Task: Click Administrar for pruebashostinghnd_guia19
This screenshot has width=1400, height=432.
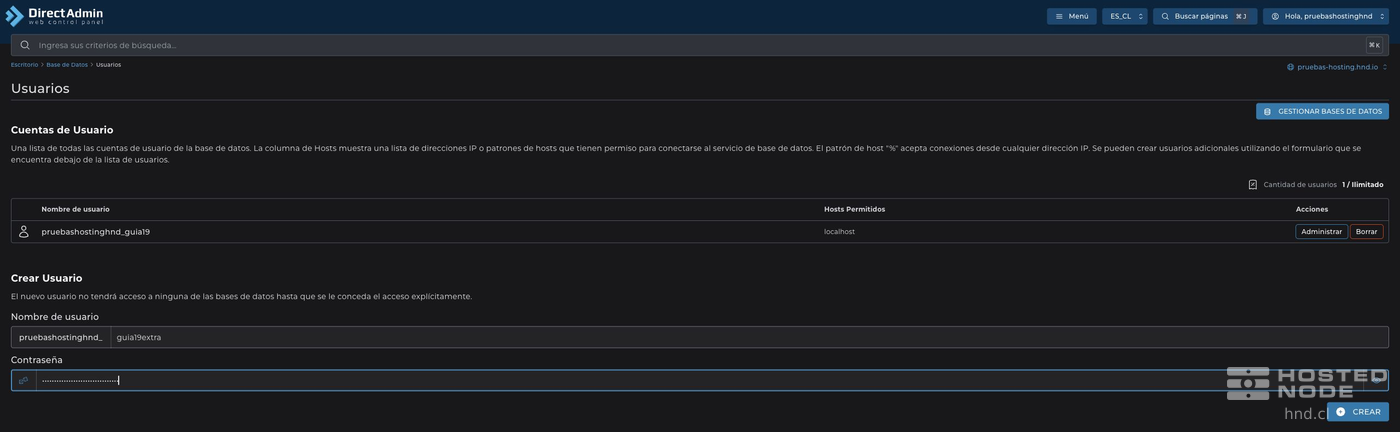Action: (1321, 232)
